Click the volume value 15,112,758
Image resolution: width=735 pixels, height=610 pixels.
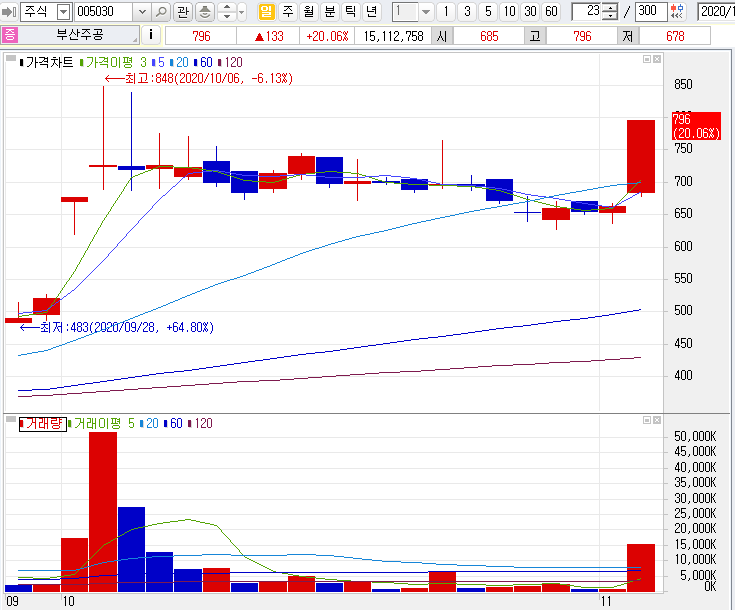click(393, 36)
